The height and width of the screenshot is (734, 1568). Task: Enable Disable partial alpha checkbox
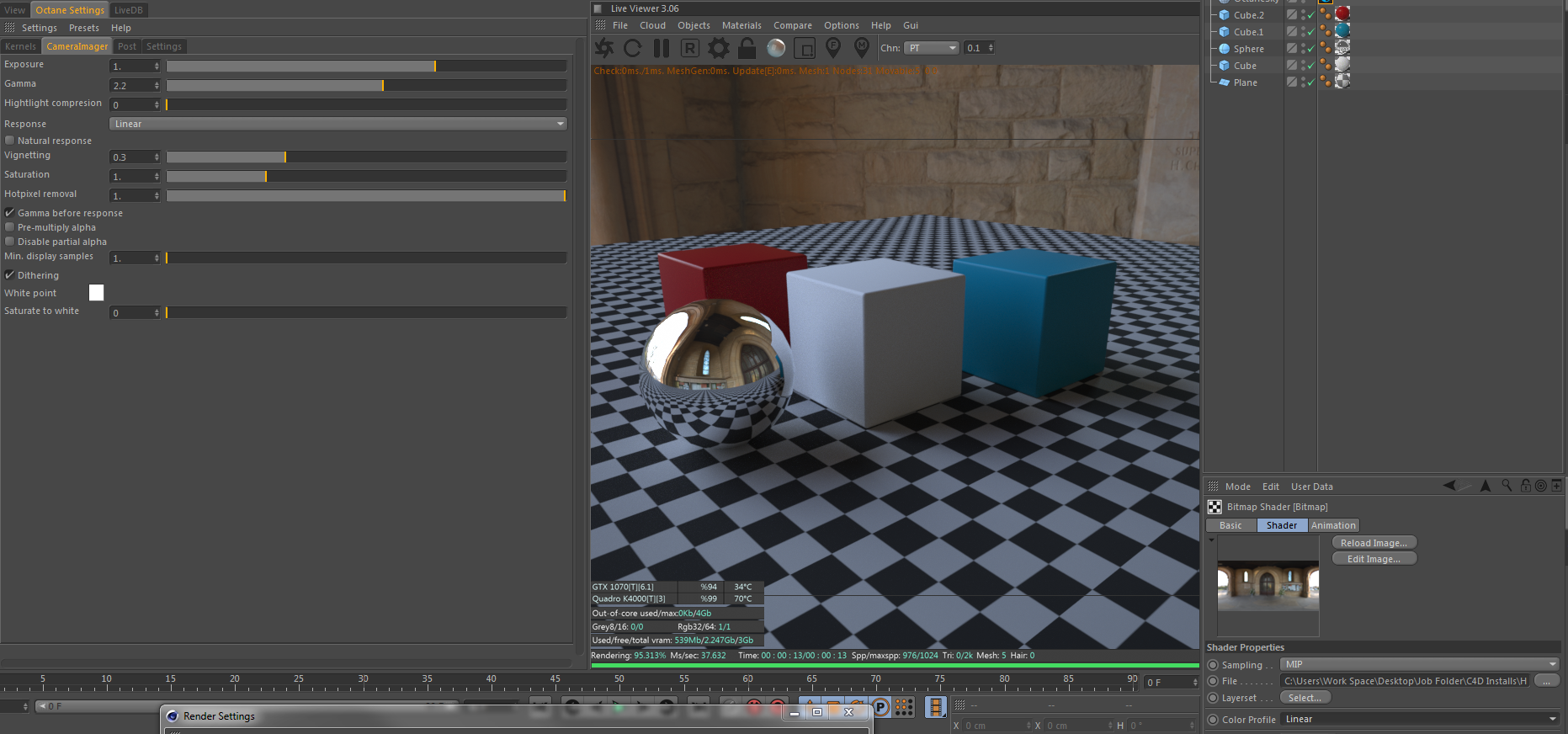(x=9, y=242)
